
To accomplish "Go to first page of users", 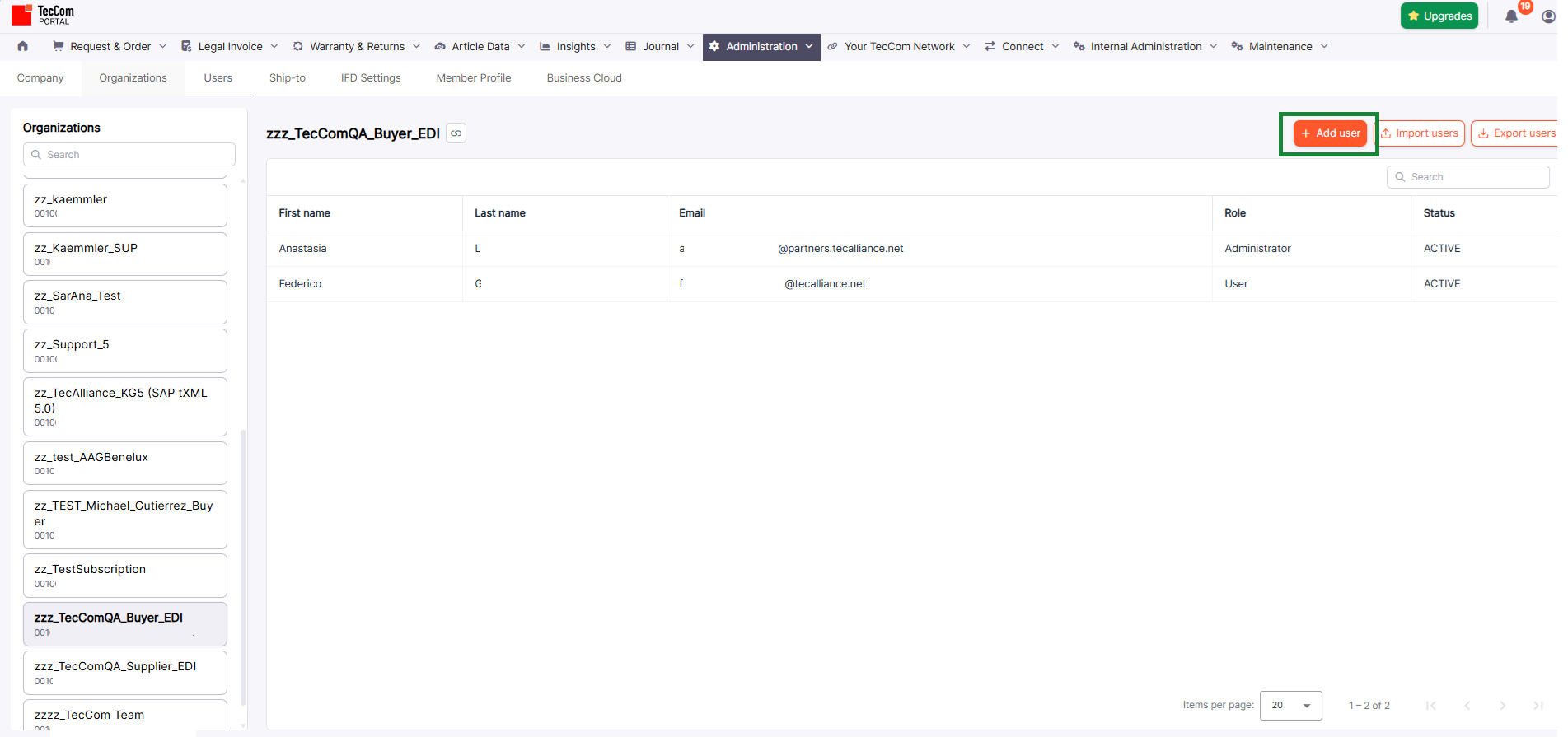I will (x=1431, y=706).
